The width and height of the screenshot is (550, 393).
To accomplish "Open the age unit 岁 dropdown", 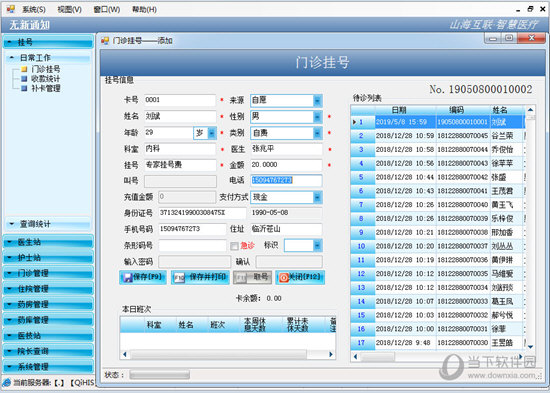I will pyautogui.click(x=212, y=133).
